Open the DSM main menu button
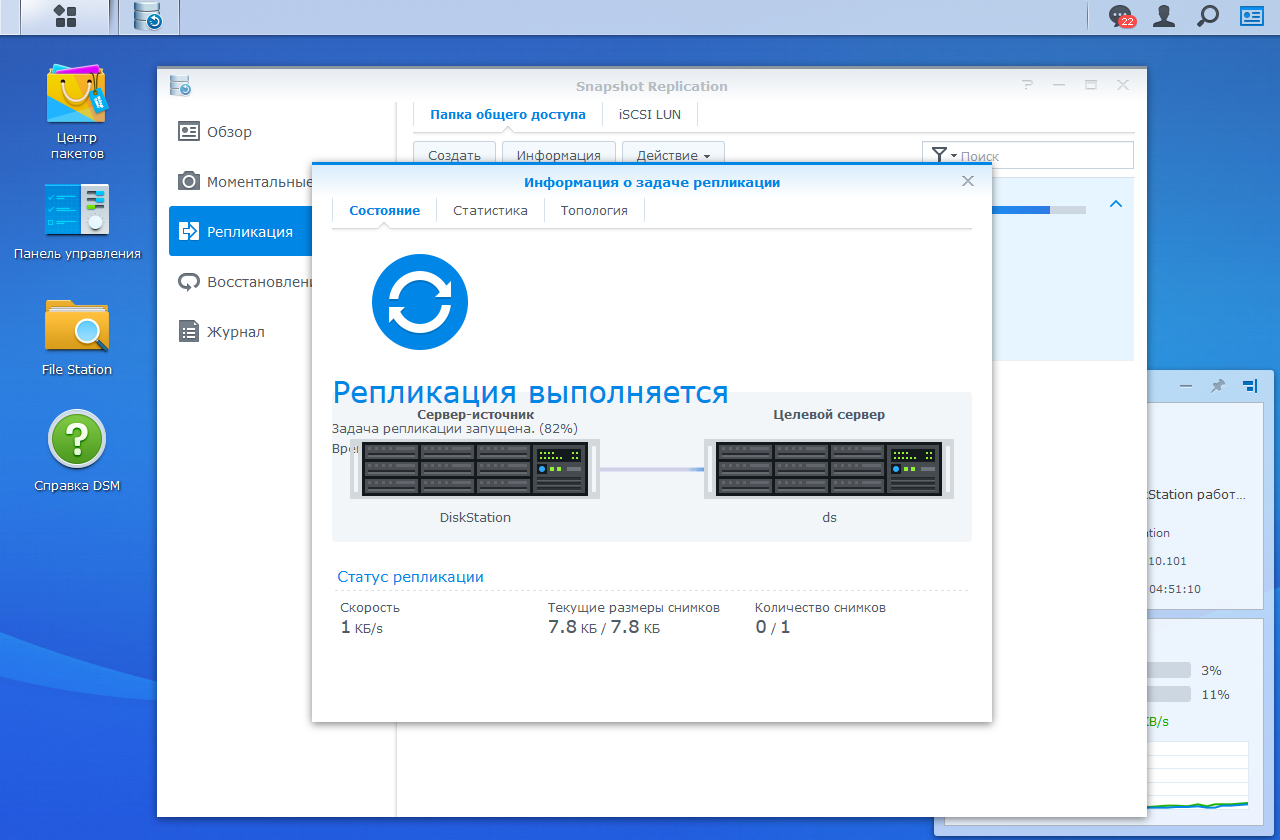 pyautogui.click(x=65, y=16)
